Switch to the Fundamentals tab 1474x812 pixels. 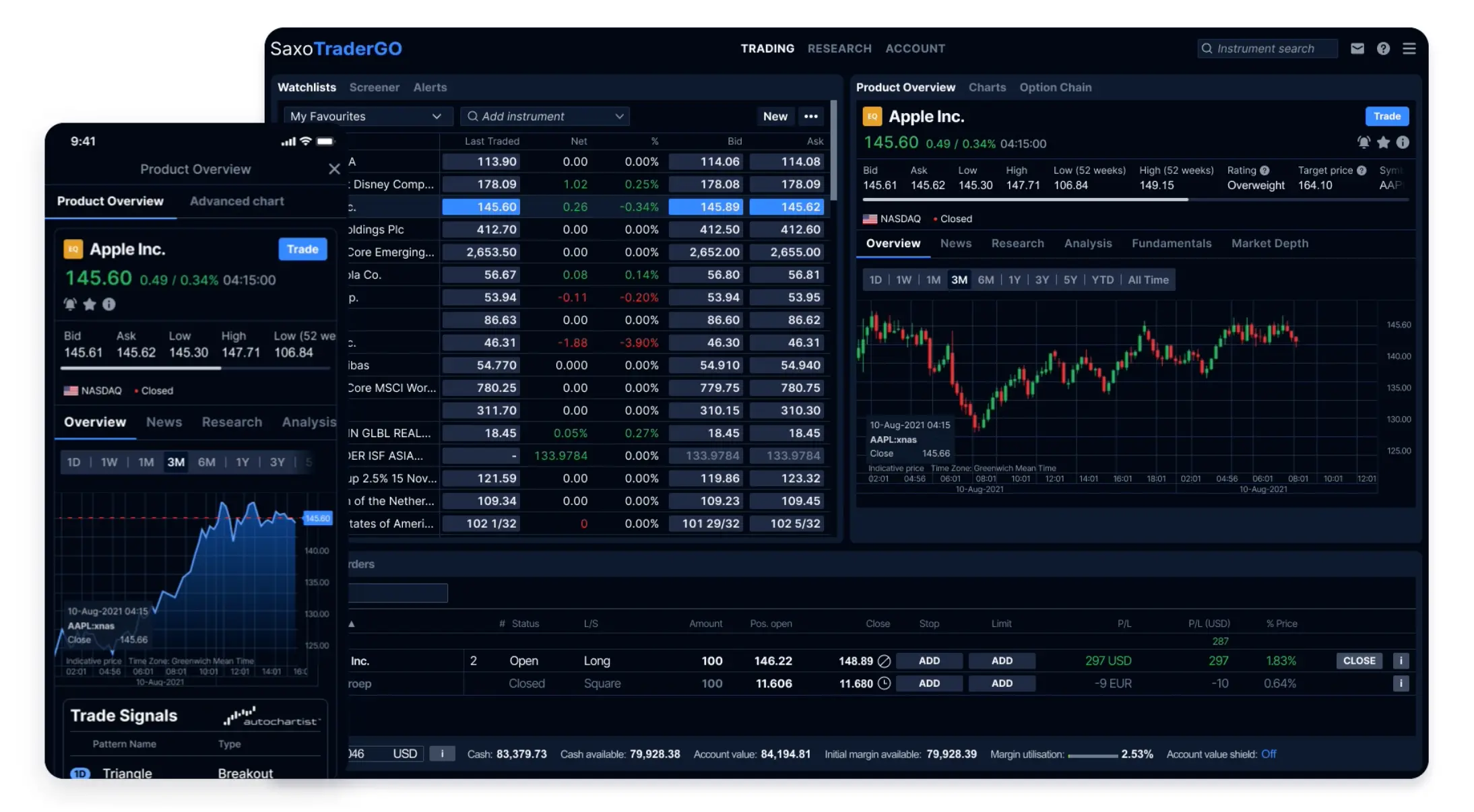1172,243
